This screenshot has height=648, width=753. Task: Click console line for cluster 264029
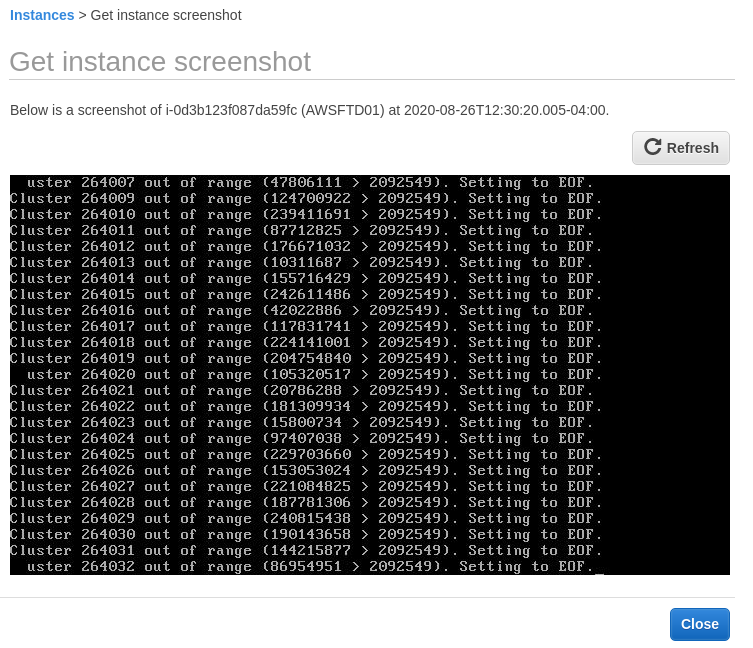pos(306,518)
